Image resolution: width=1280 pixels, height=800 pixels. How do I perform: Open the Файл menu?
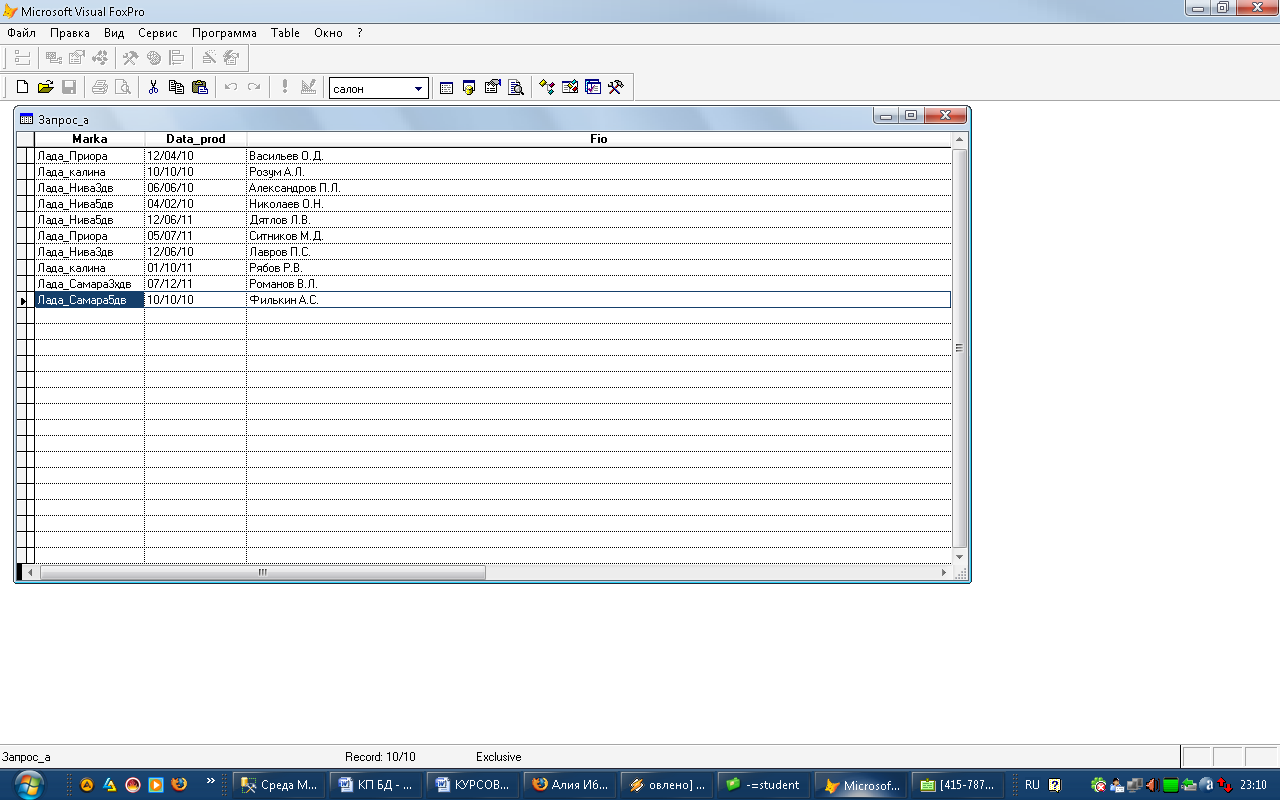pos(21,33)
